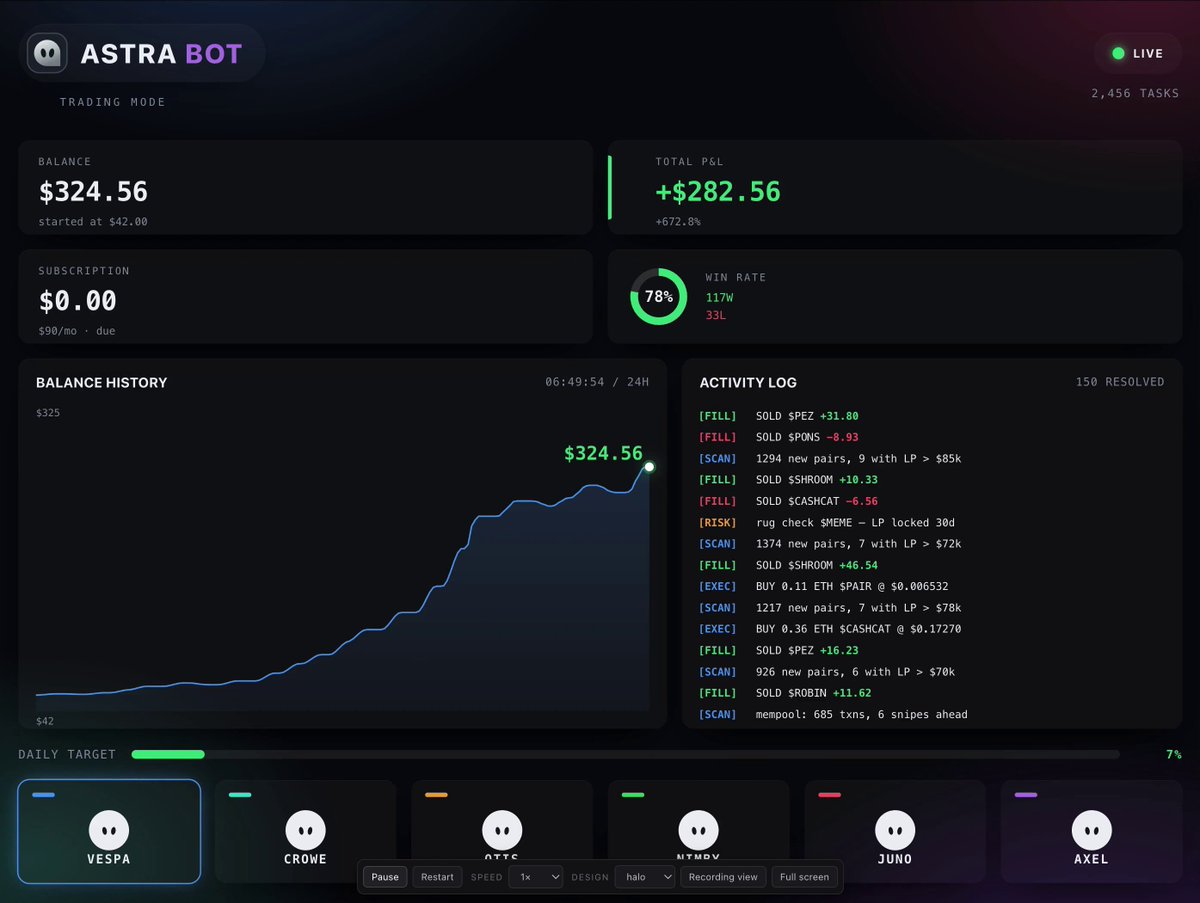Open the Design dropdown set to halo
1200x903 pixels.
click(x=645, y=877)
